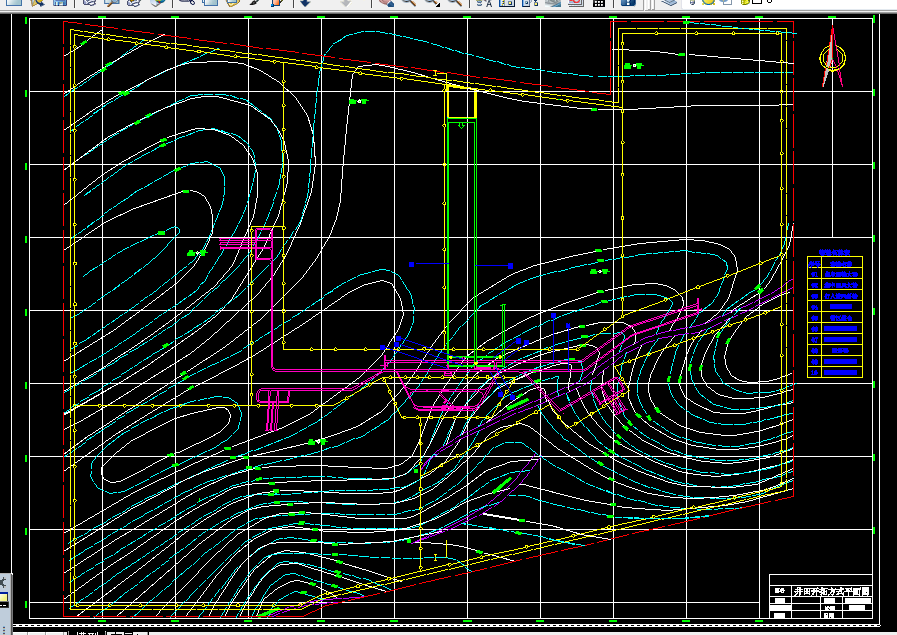
Task: Open the Help question-mark icon
Action: pyautogui.click(x=628, y=2)
